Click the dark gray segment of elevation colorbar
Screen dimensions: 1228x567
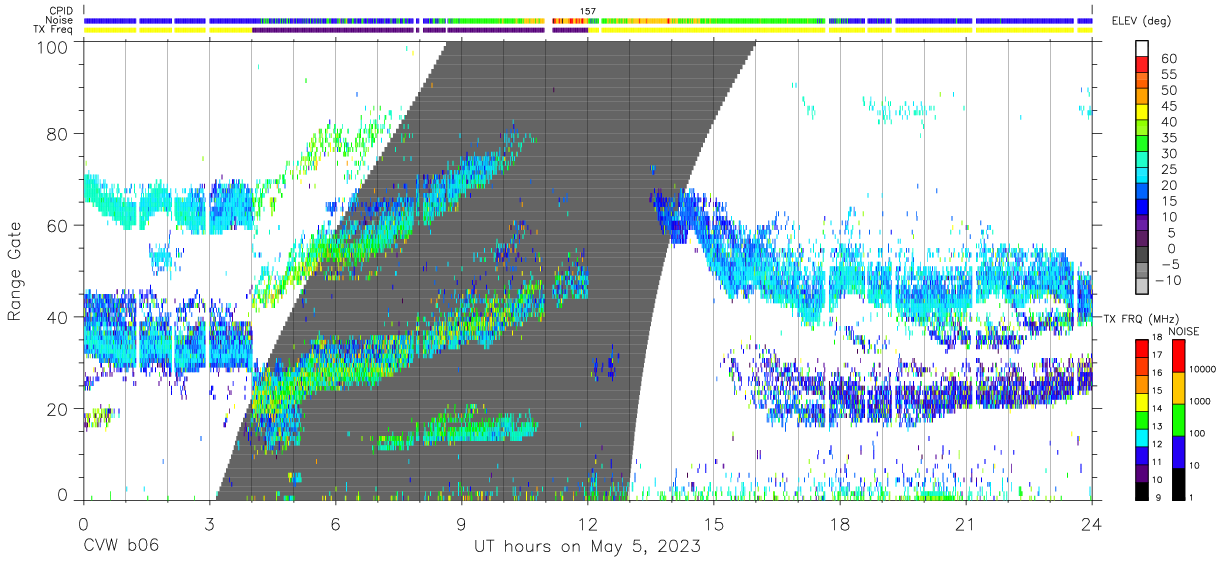click(1142, 256)
